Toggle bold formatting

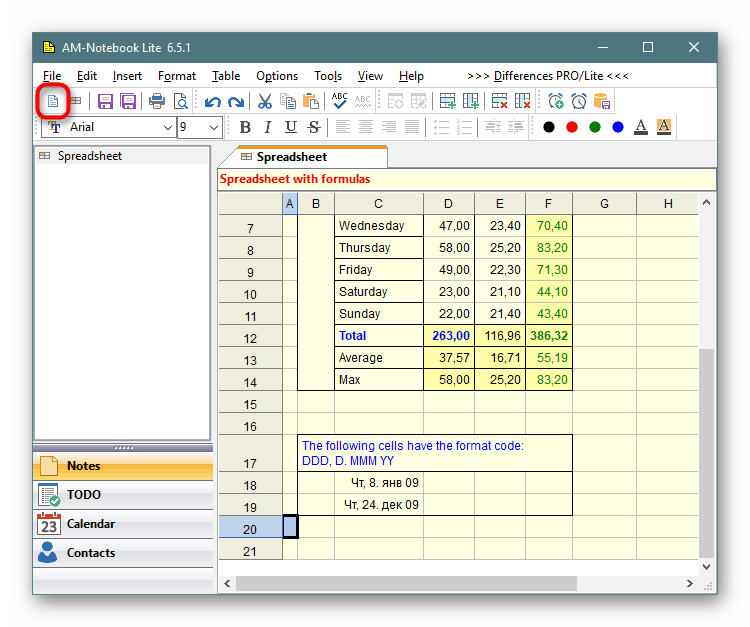point(245,127)
